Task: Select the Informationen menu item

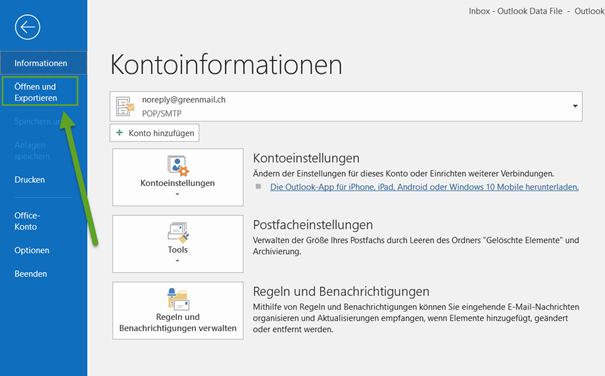Action: click(x=44, y=63)
